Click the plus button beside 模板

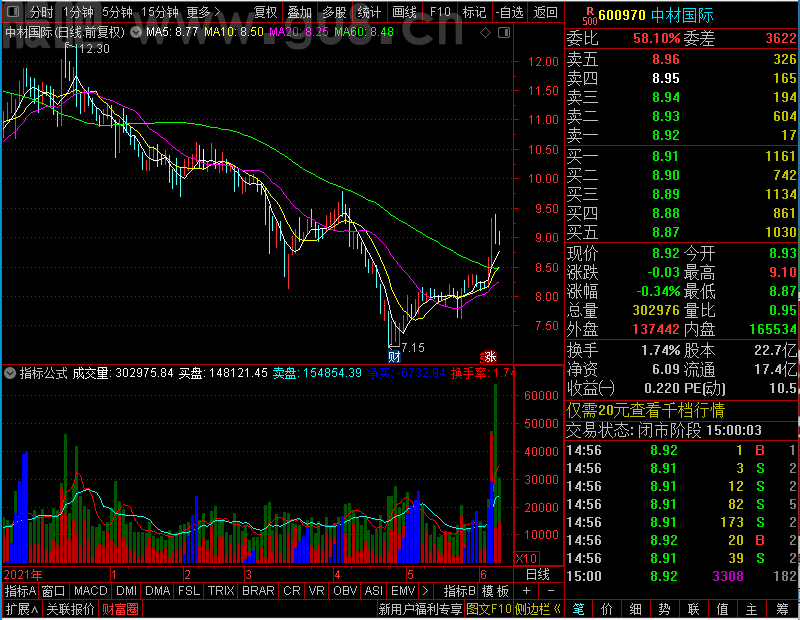pyautogui.click(x=527, y=591)
